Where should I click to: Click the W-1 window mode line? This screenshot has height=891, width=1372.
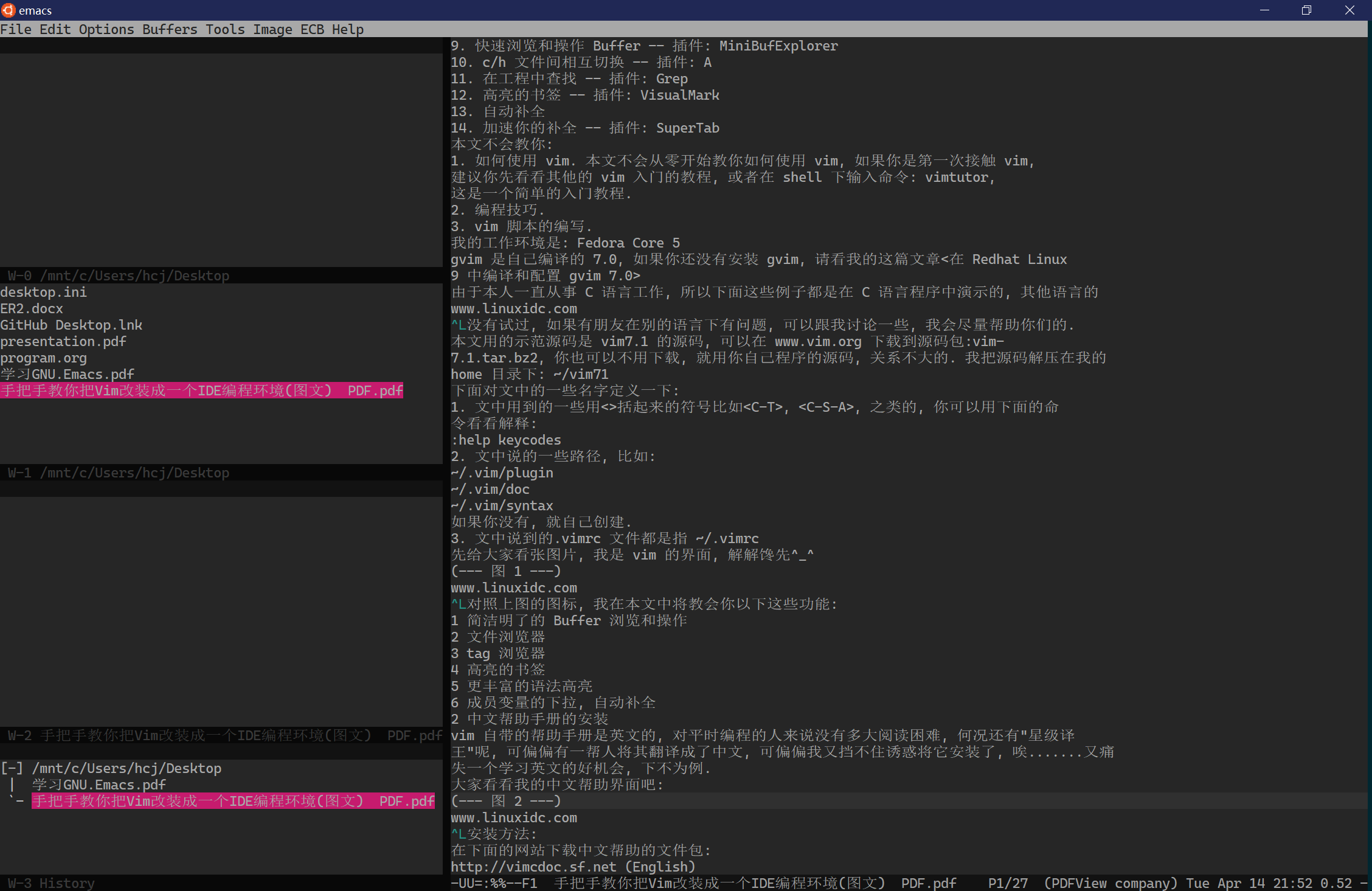221,473
